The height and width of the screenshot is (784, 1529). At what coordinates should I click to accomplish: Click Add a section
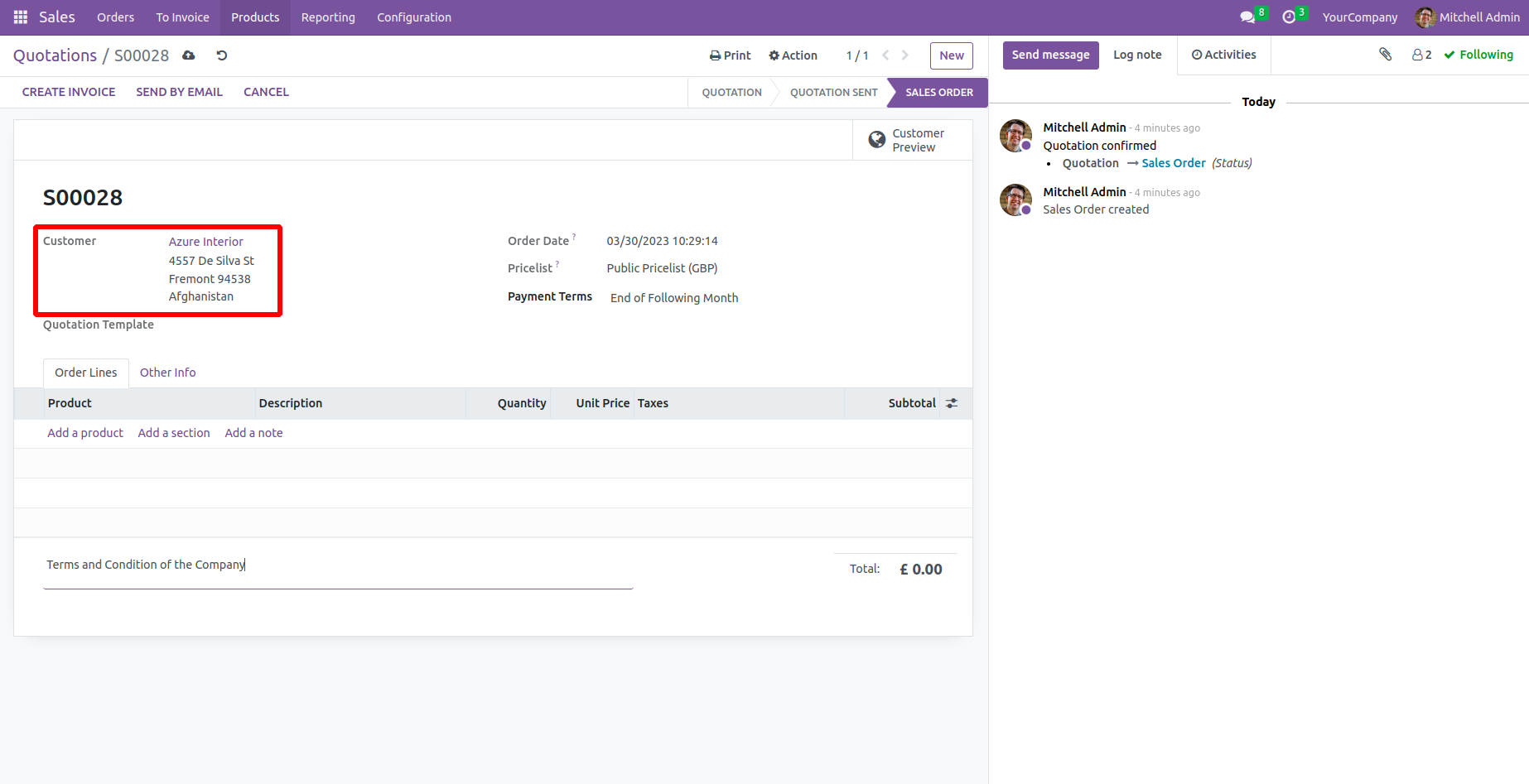pyautogui.click(x=174, y=433)
